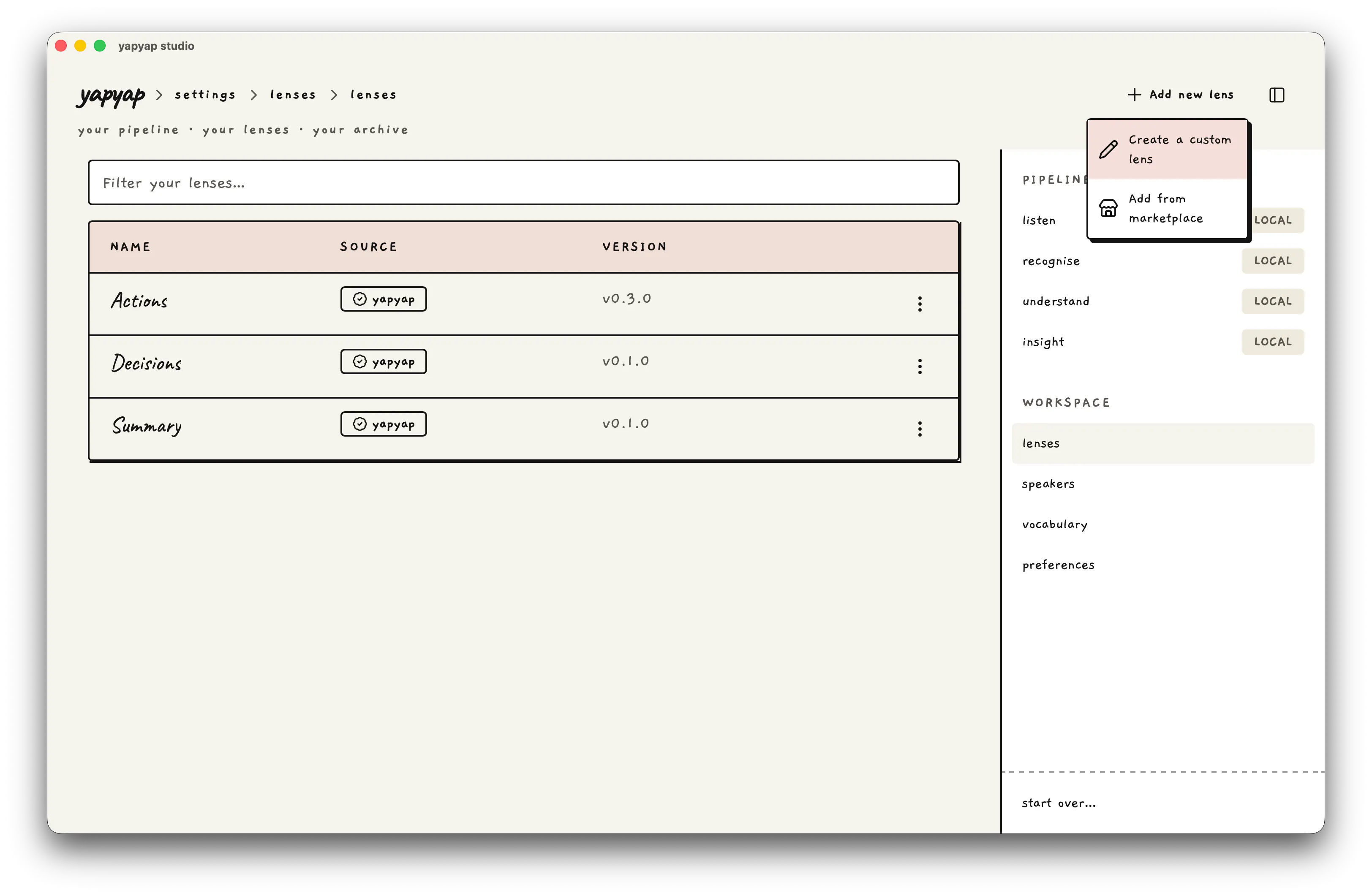Select Add from marketplace

(x=1168, y=208)
